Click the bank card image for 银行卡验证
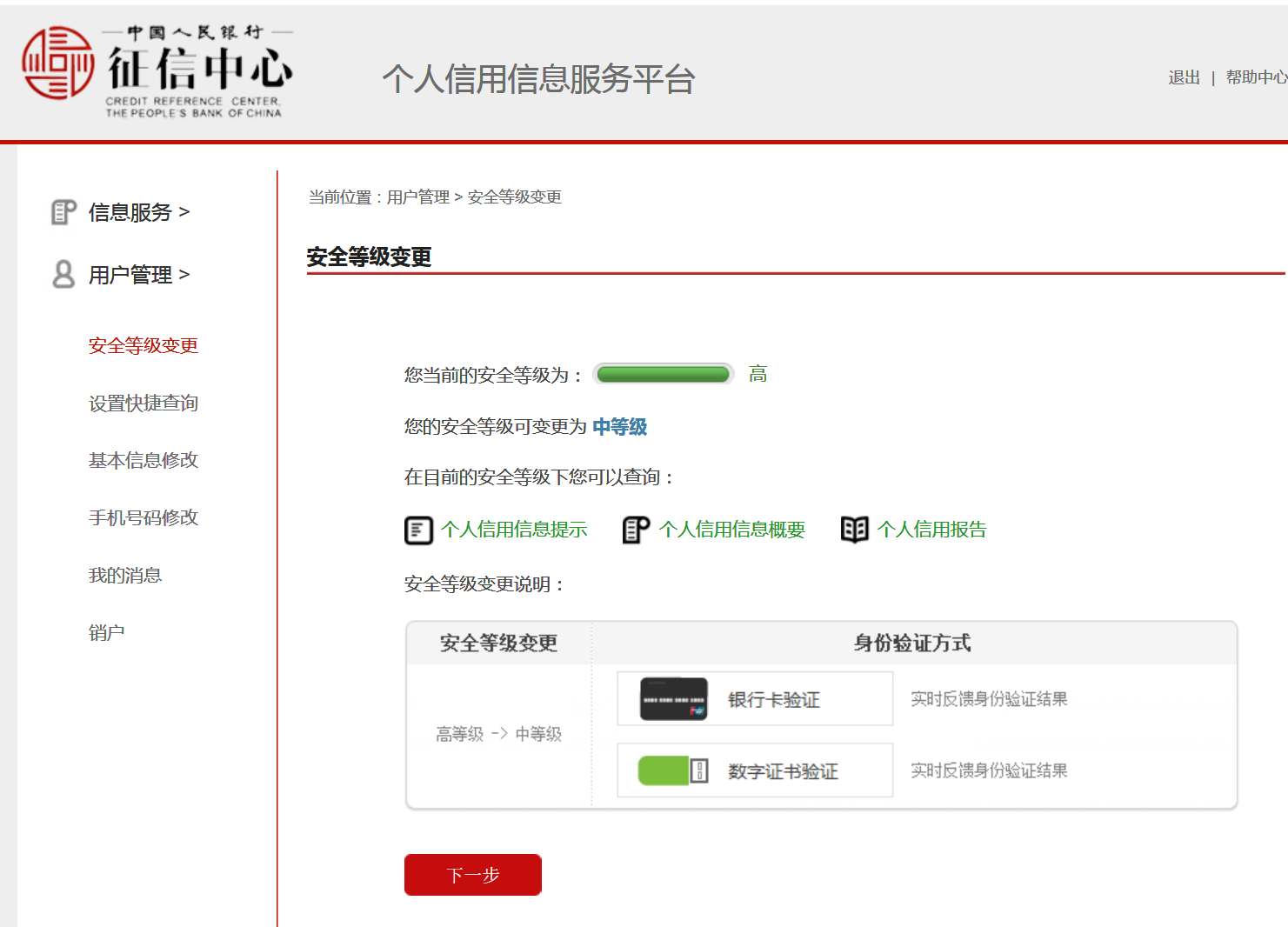This screenshot has width=1288, height=927. (x=673, y=699)
